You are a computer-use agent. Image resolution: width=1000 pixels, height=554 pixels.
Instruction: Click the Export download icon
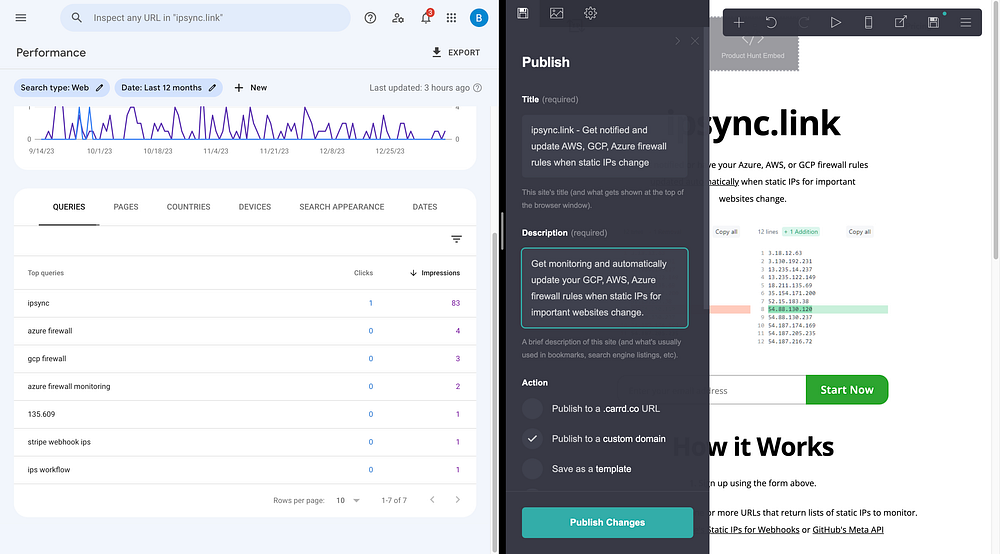pos(436,52)
